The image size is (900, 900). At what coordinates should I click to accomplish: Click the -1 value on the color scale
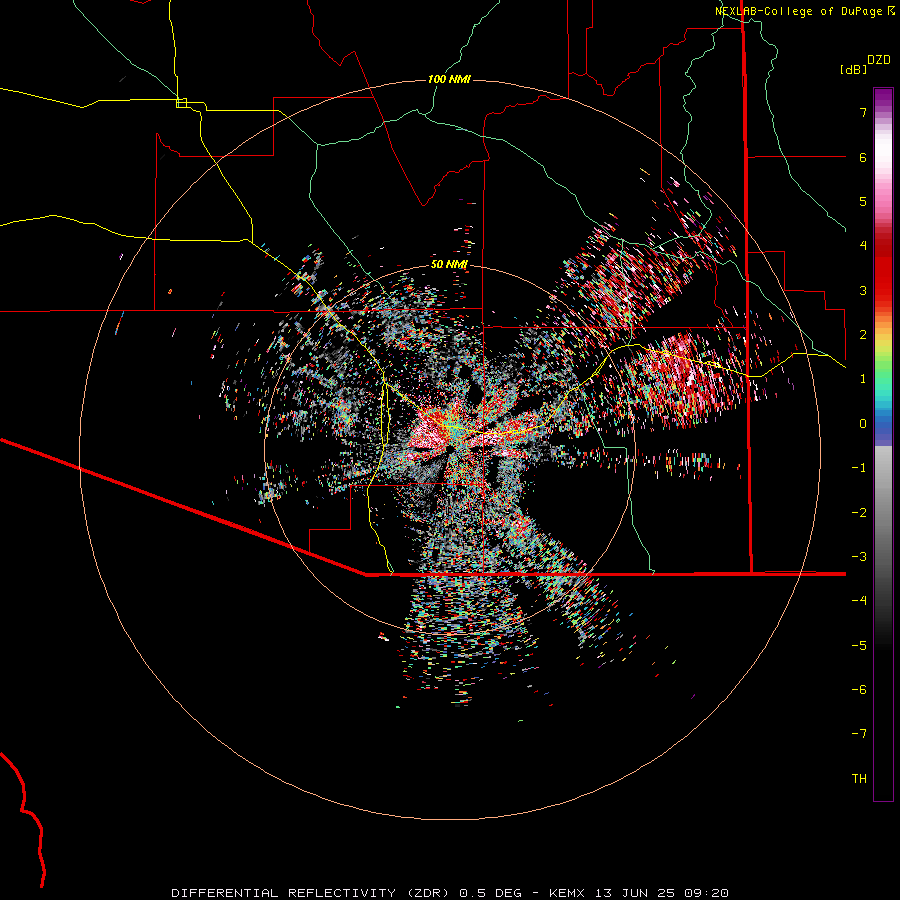(x=859, y=468)
